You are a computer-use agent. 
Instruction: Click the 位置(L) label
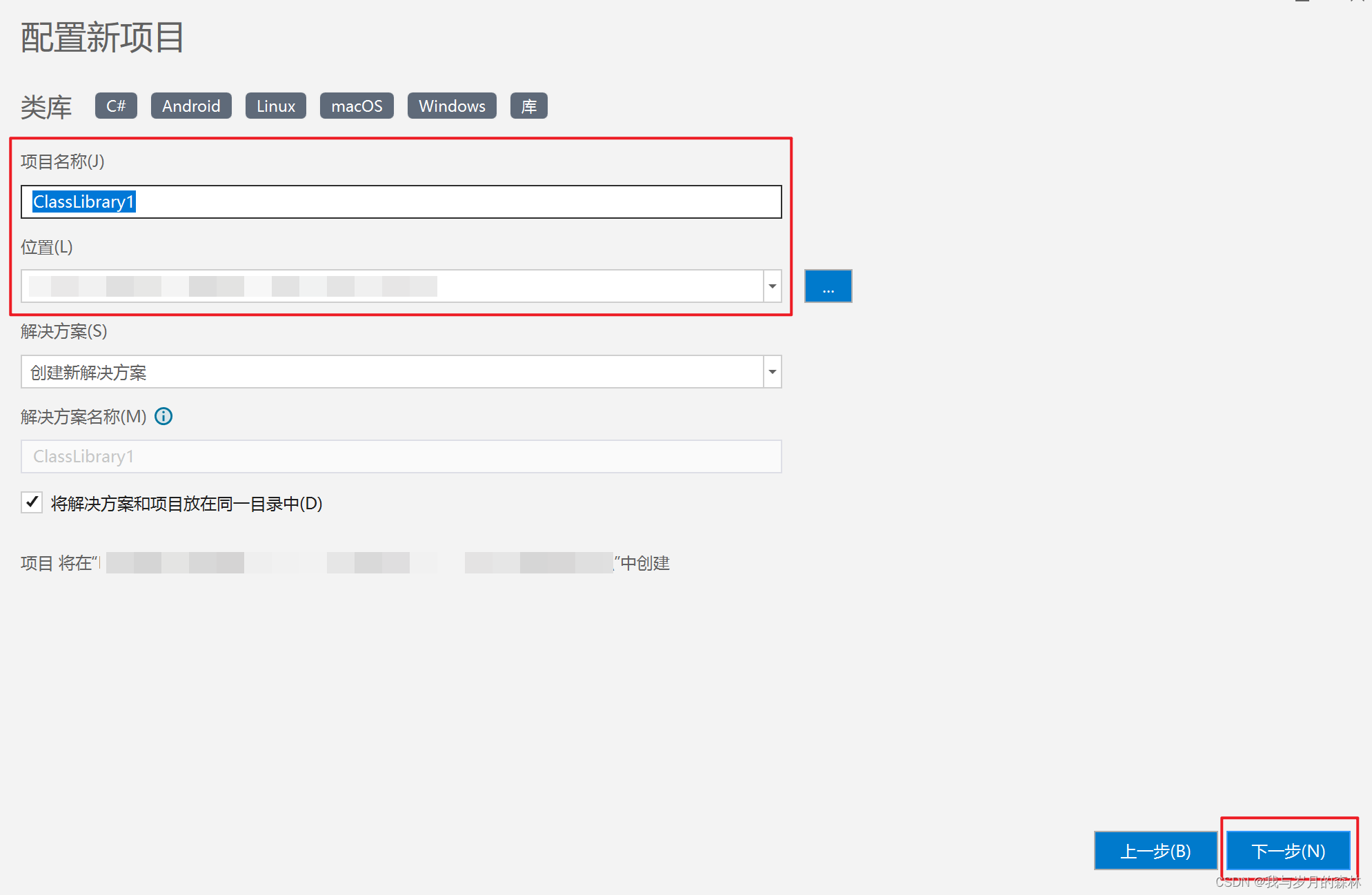(46, 246)
